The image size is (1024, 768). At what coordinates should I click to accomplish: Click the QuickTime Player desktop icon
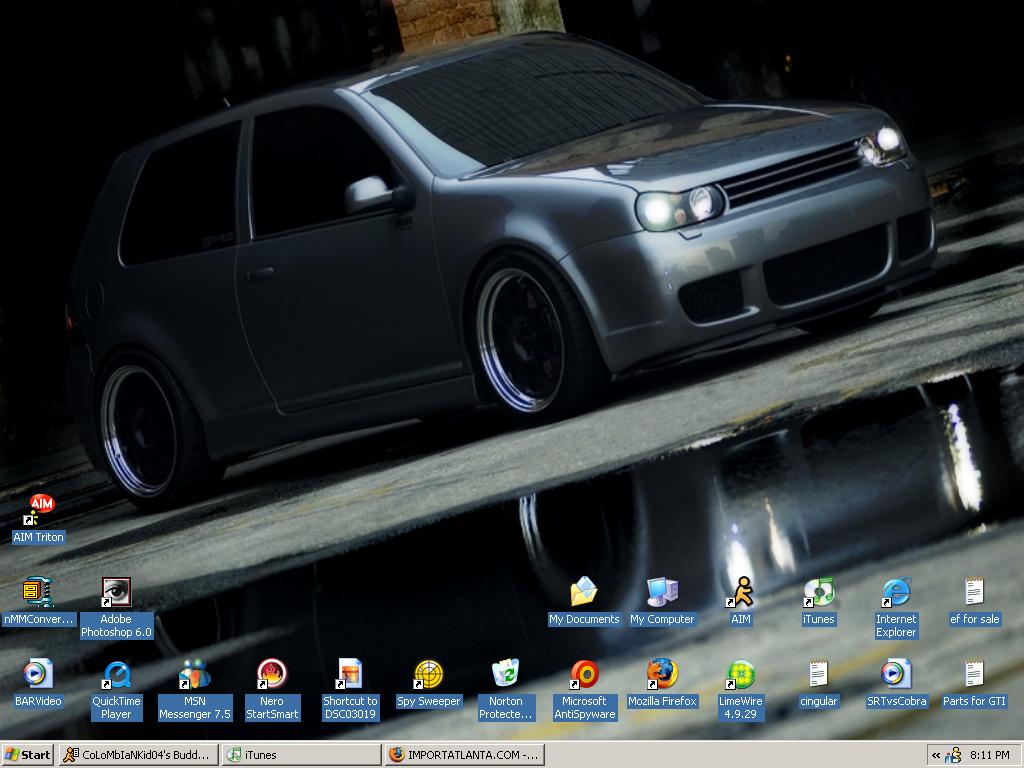(x=116, y=675)
